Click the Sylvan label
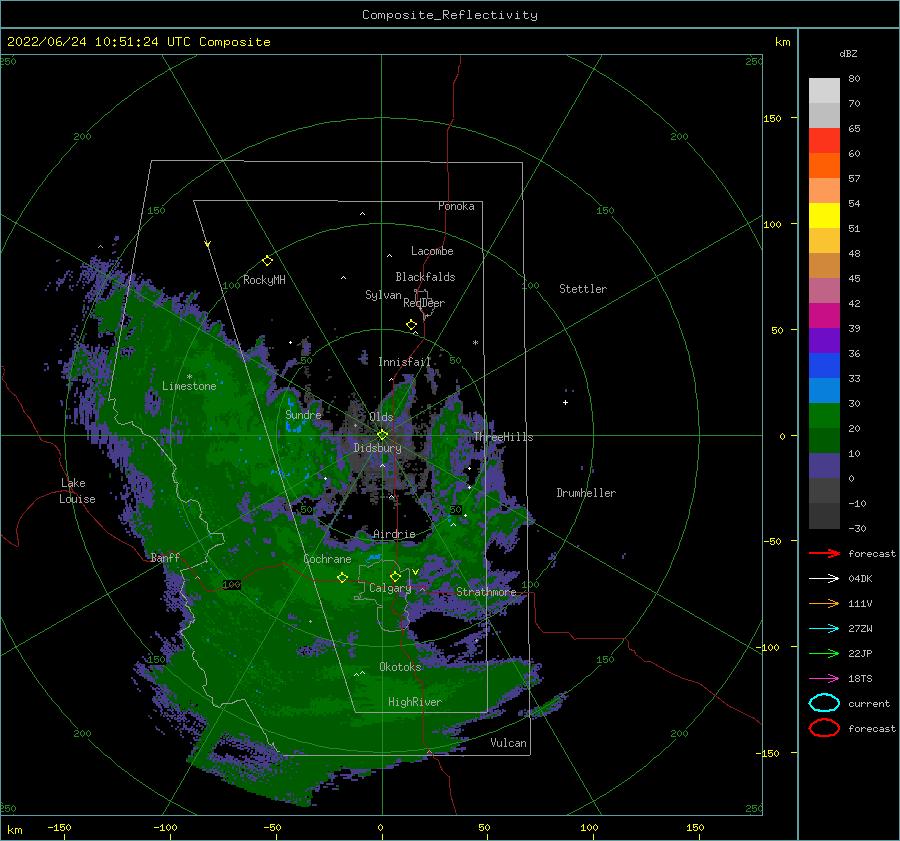This screenshot has width=900, height=841. tap(383, 295)
